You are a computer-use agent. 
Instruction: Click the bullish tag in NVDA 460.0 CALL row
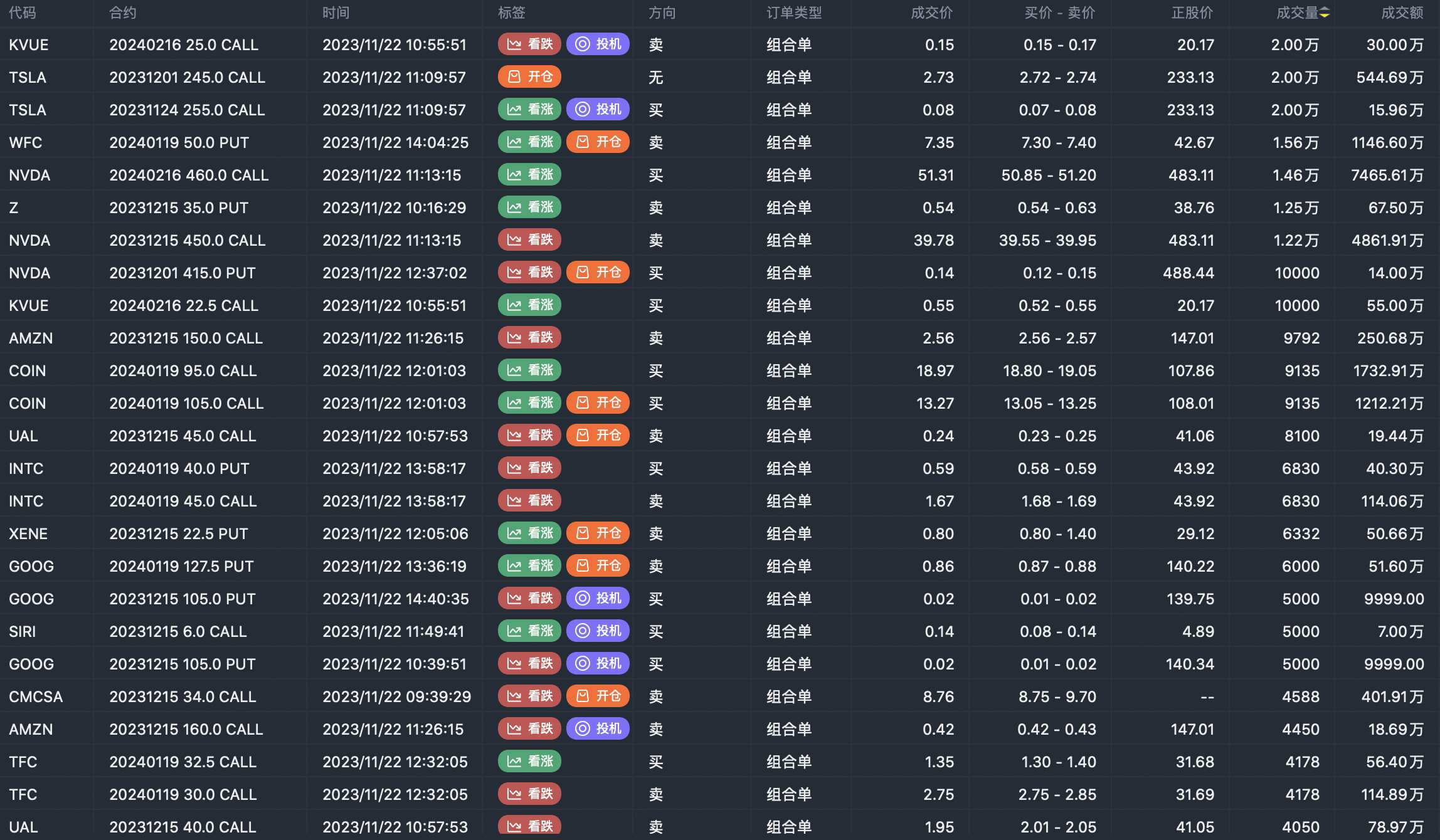click(529, 174)
